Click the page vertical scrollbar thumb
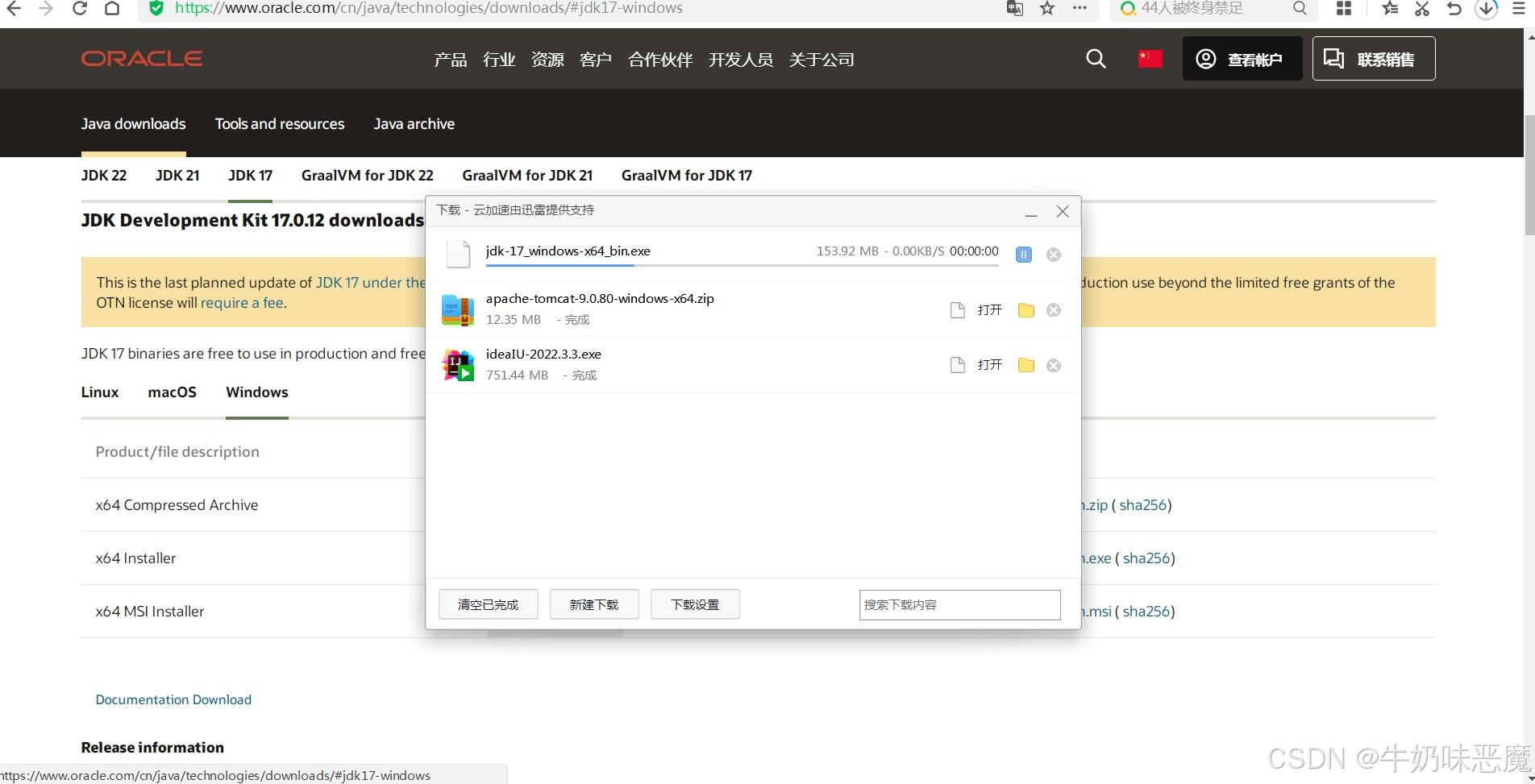1535x784 pixels. point(1529,176)
